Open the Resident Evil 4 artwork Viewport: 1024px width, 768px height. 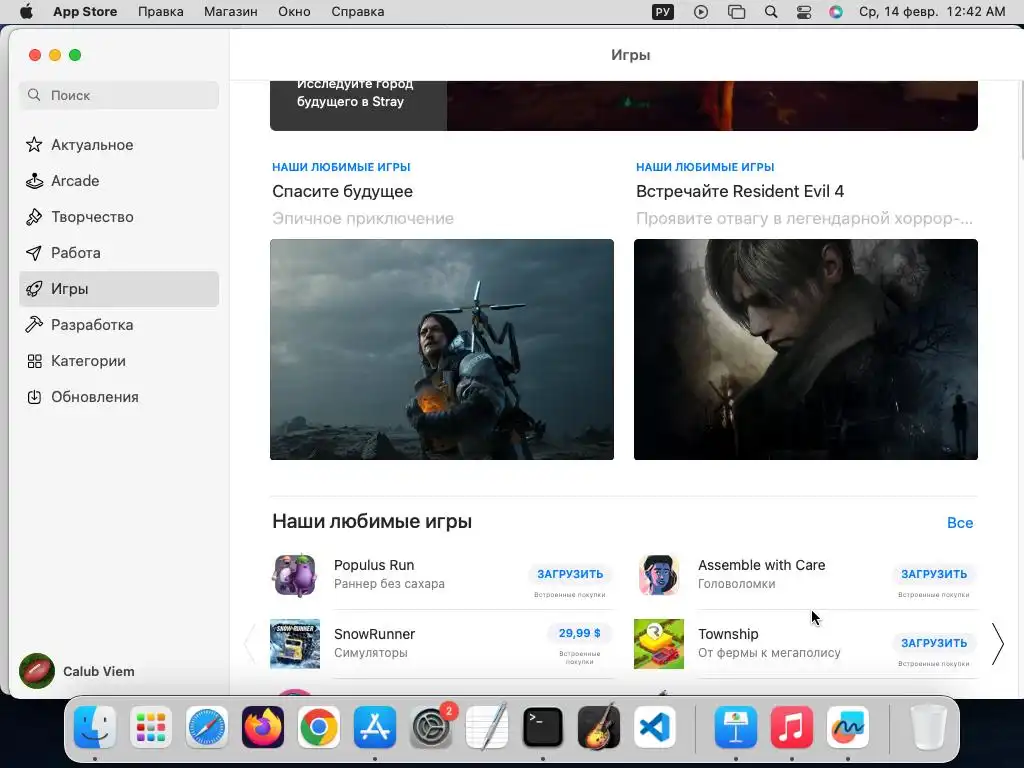coord(806,349)
